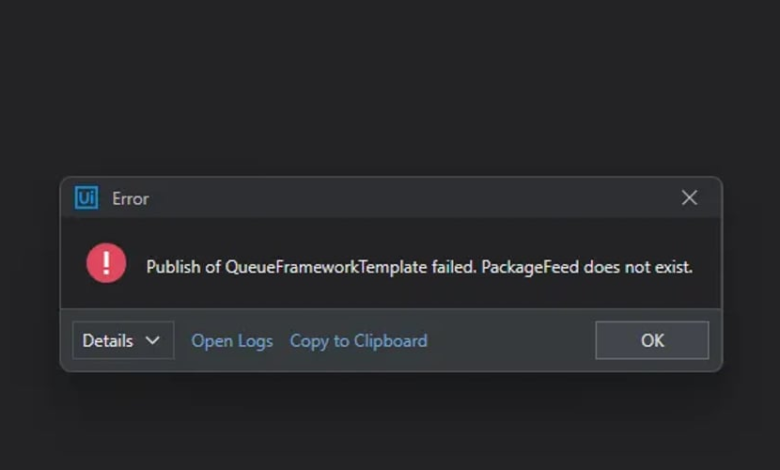
Task: Click the word "Publish" in error message
Action: point(173,267)
